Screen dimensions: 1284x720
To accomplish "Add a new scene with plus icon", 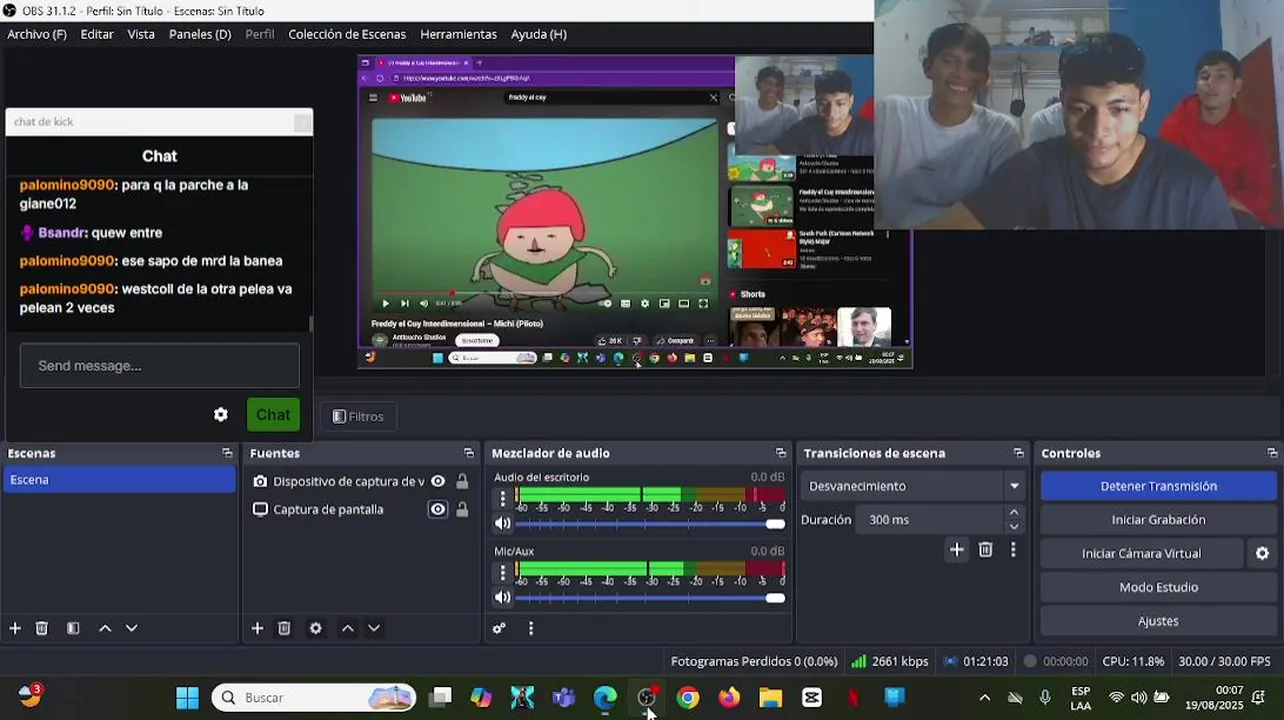I will [15, 628].
